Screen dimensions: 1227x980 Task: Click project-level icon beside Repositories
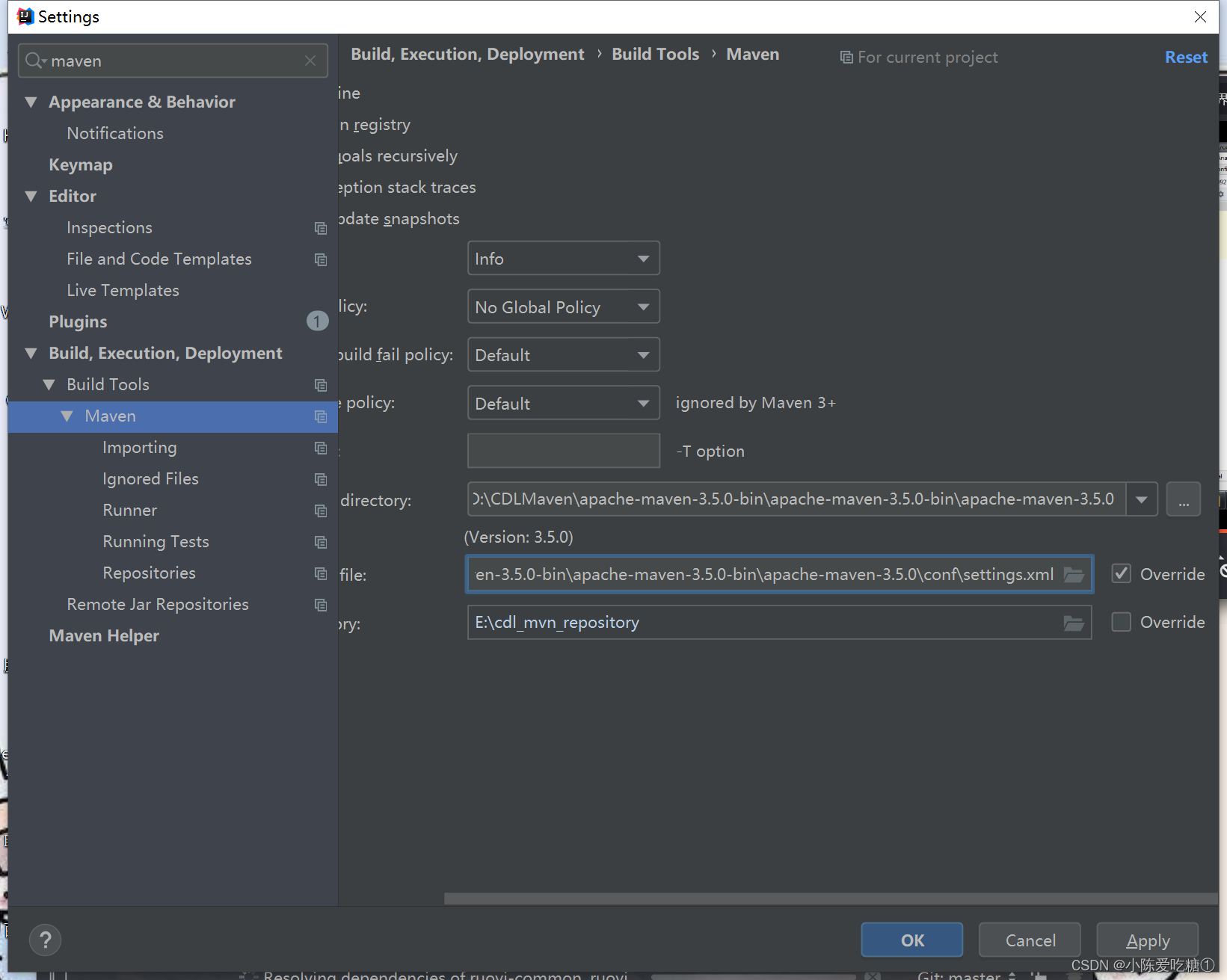pos(321,573)
